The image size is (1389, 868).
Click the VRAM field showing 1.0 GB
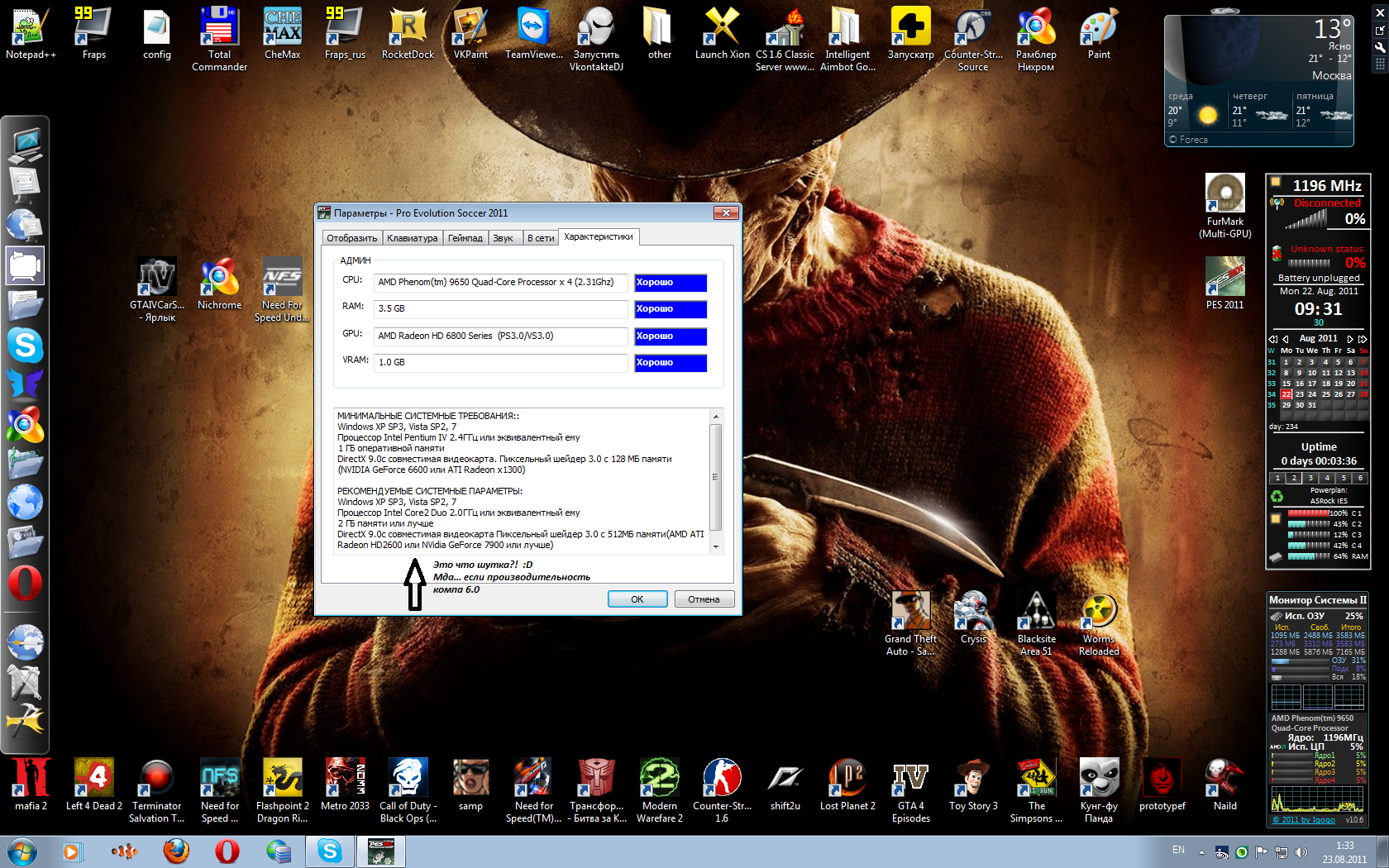tap(501, 363)
